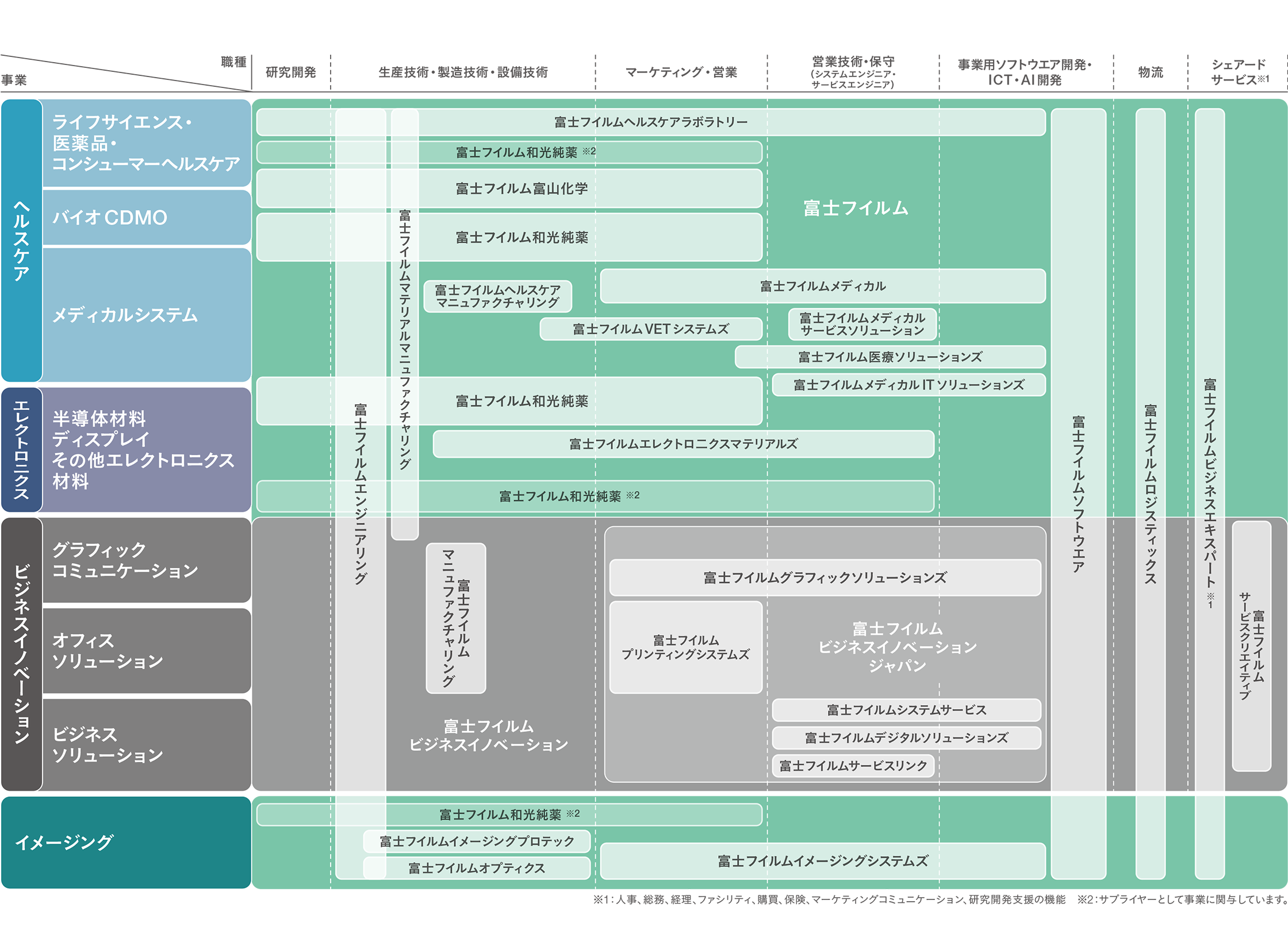Click the 事業 axis label

tap(14, 80)
